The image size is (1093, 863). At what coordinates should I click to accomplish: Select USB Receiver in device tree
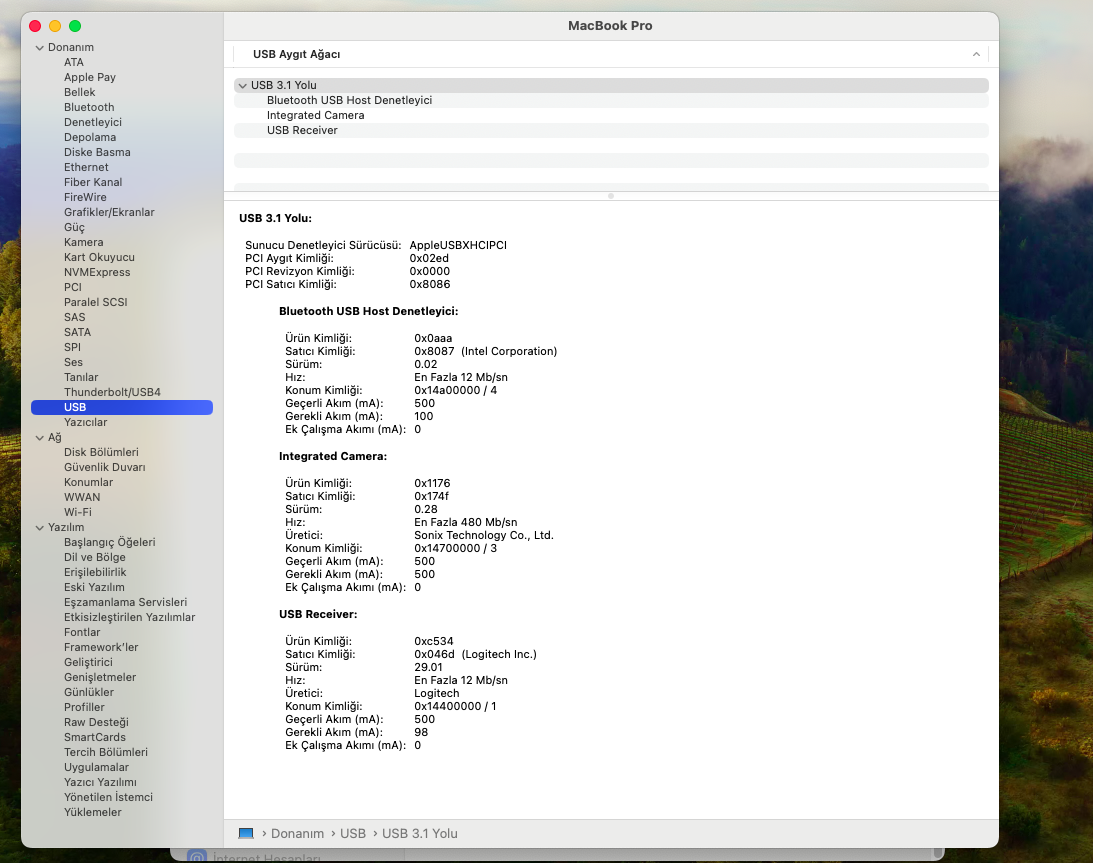(302, 130)
